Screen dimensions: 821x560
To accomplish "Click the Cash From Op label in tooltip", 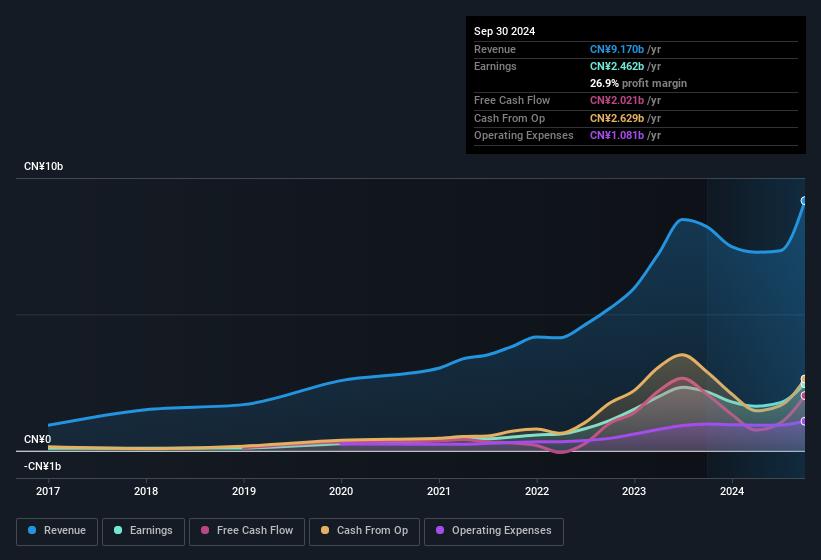I will 509,118.
